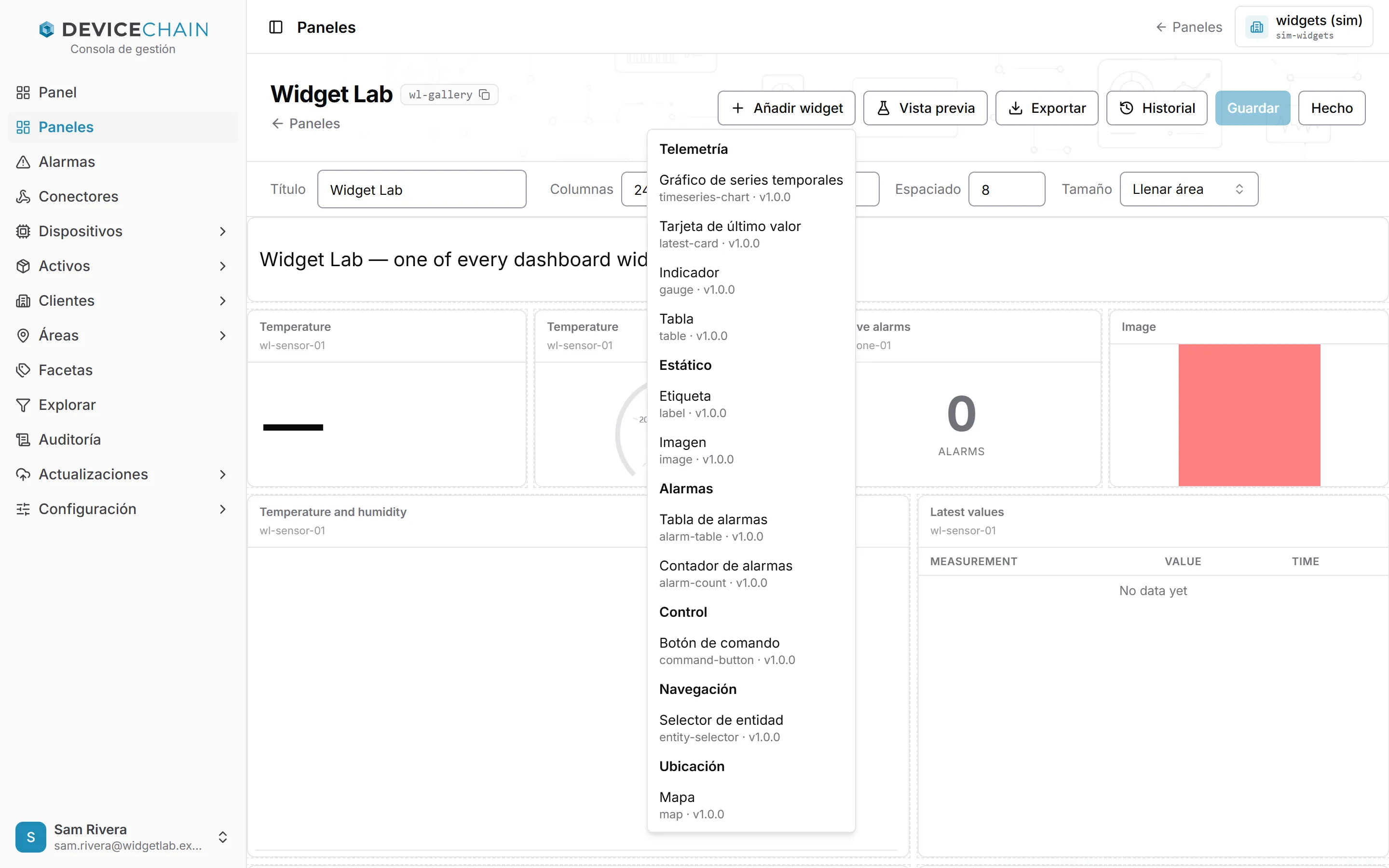This screenshot has height=868, width=1389.
Task: Click Sam Rivera's avatar
Action: click(x=30, y=837)
